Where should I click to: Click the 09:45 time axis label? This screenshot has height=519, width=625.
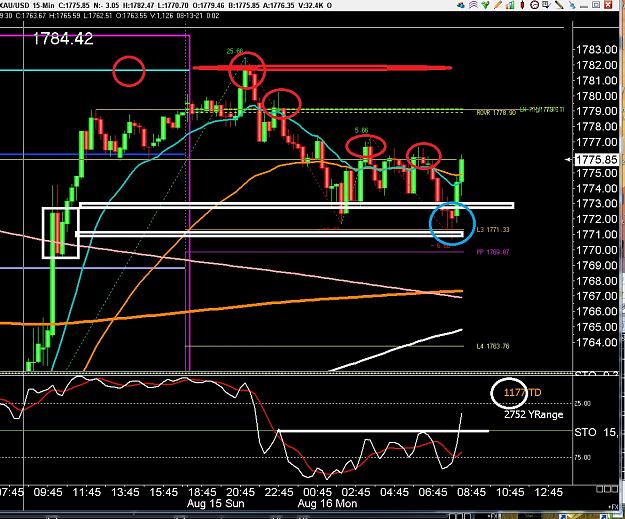pos(48,492)
